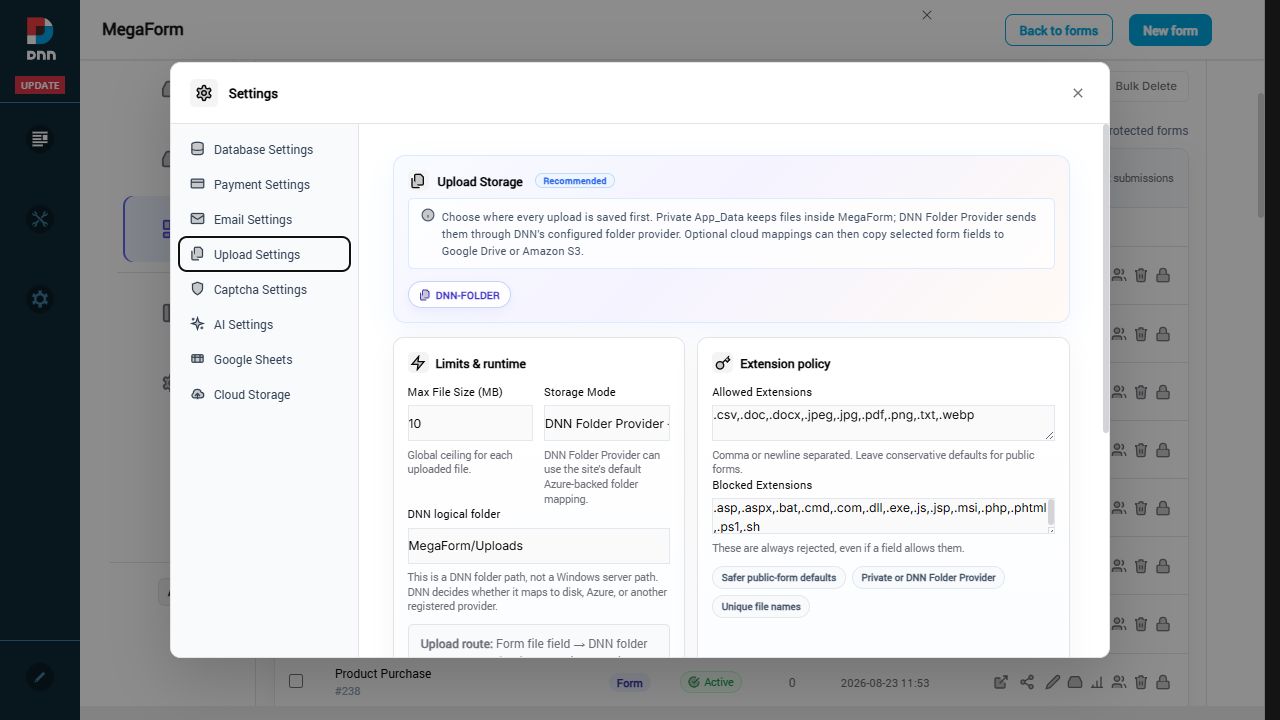1280x720 pixels.
Task: Click the info icon in Upload Storage note
Action: coord(428,215)
